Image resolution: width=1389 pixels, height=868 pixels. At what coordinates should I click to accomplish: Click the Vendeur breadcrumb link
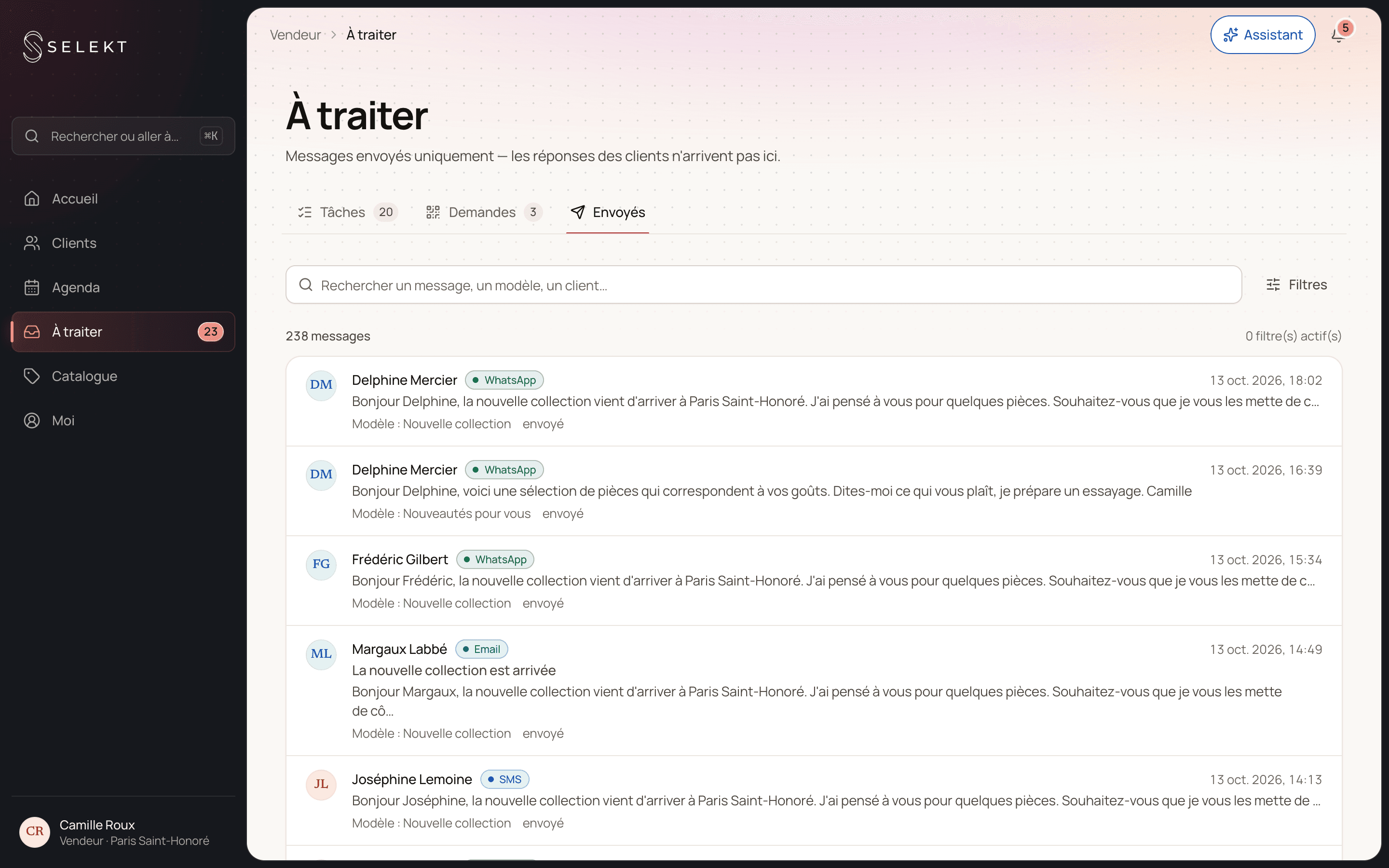click(x=295, y=35)
